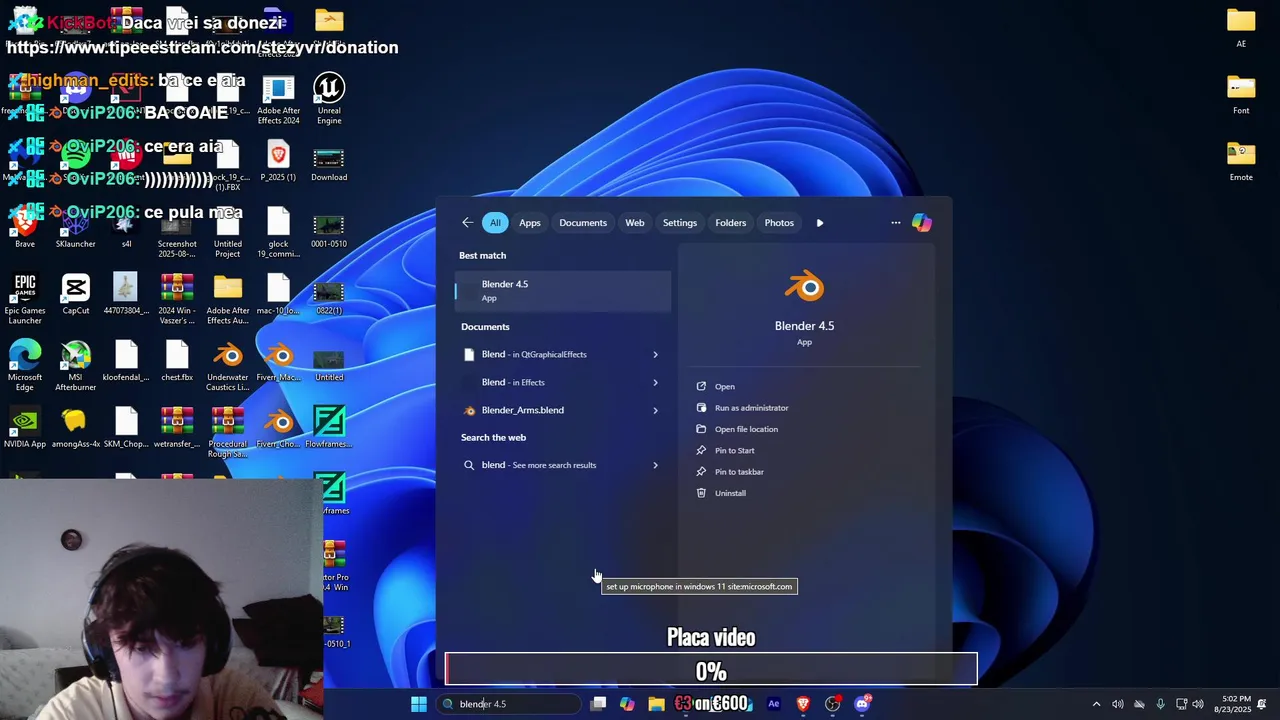1280x720 pixels.
Task: Open the SKlauncher desktop shortcut
Action: (75, 228)
